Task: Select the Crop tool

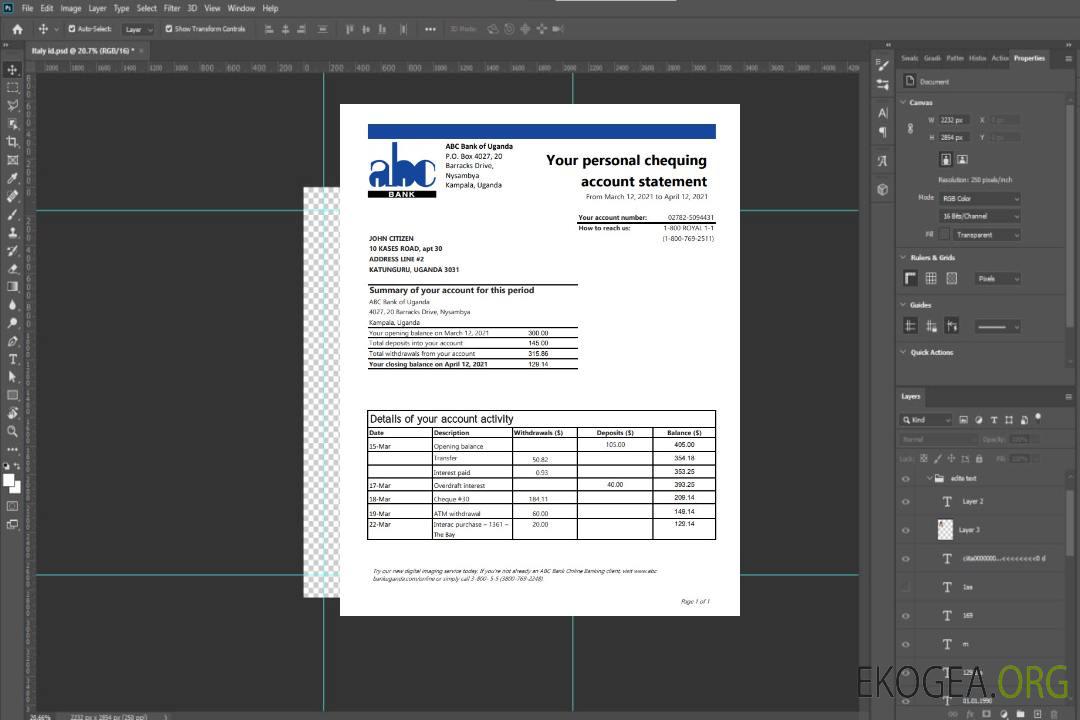Action: pos(12,142)
